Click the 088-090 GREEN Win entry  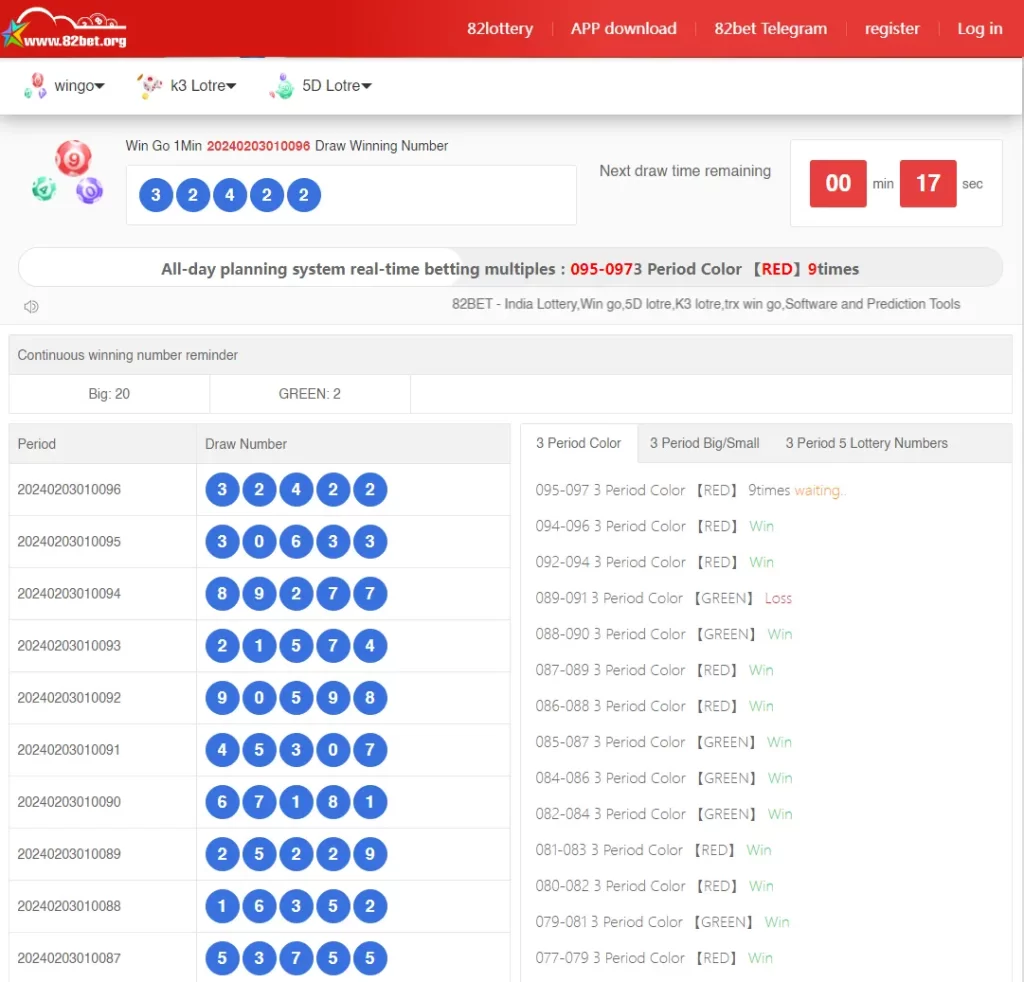pos(664,634)
